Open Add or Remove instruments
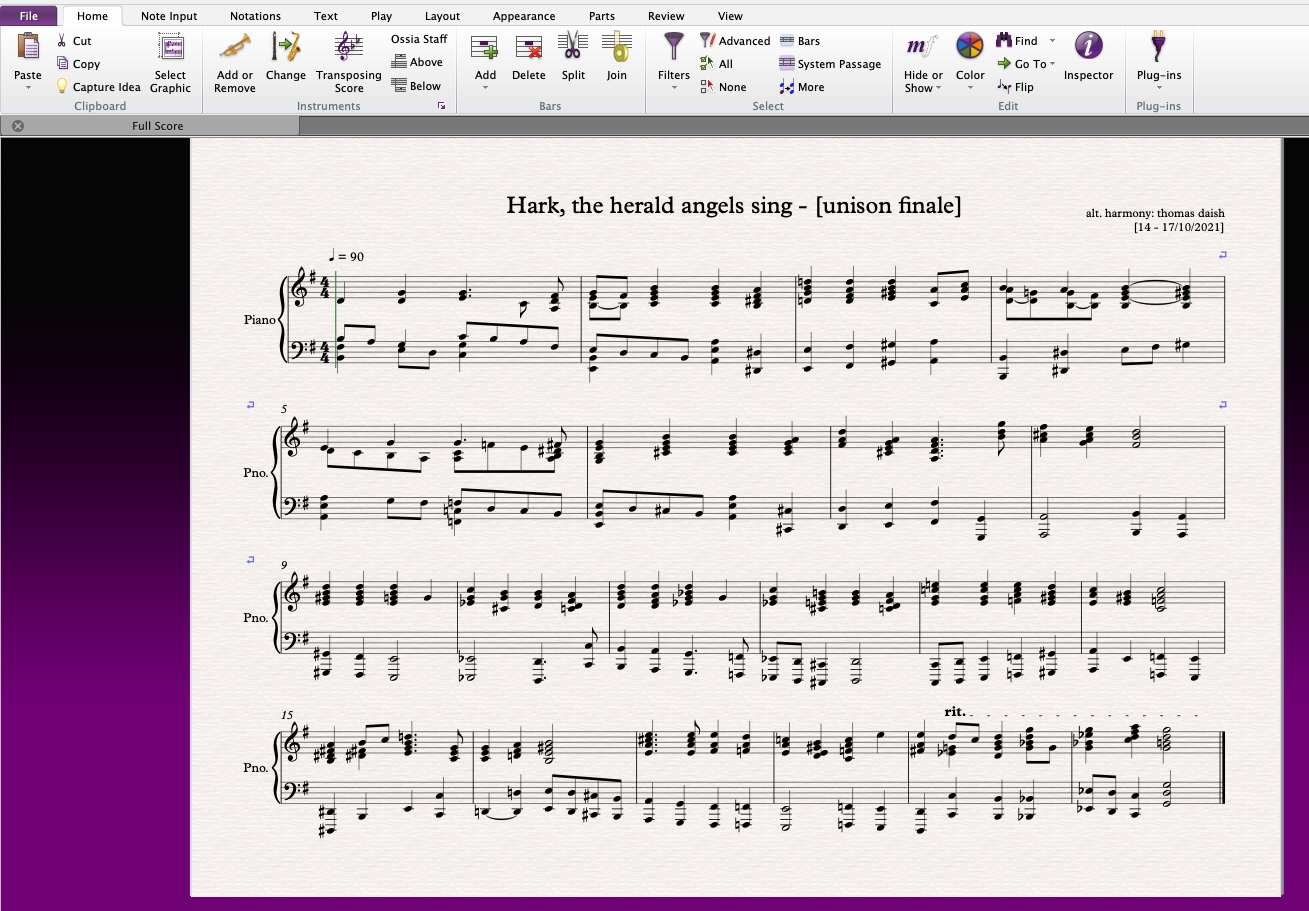 (x=235, y=48)
